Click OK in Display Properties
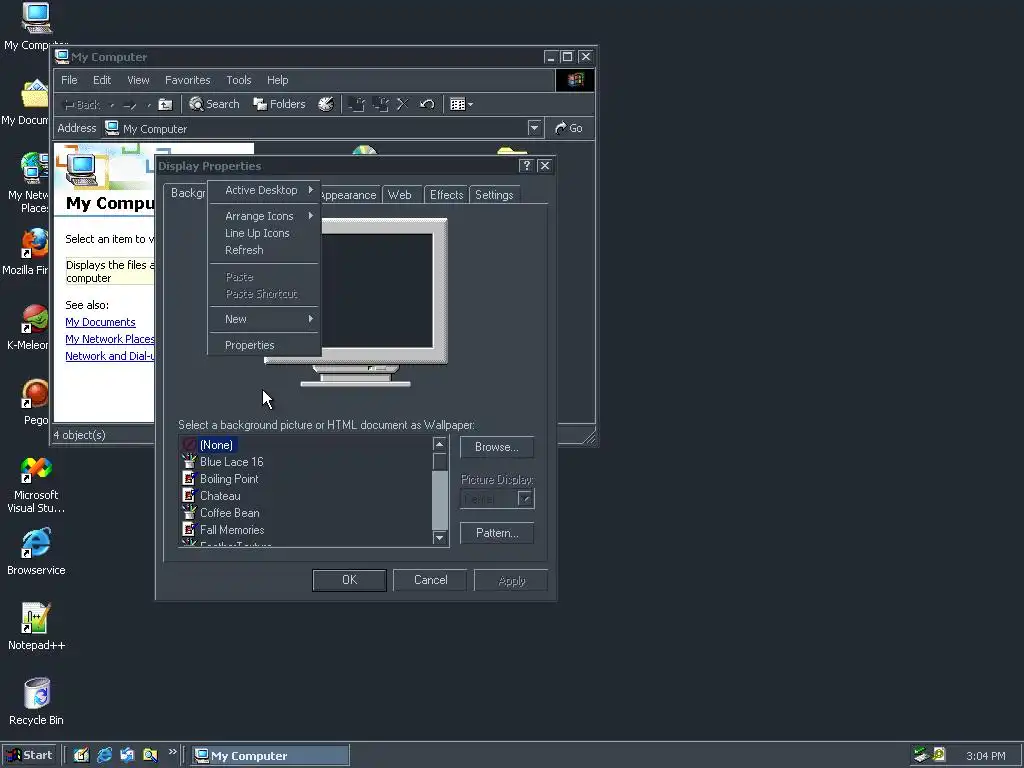This screenshot has width=1024, height=768. 349,580
